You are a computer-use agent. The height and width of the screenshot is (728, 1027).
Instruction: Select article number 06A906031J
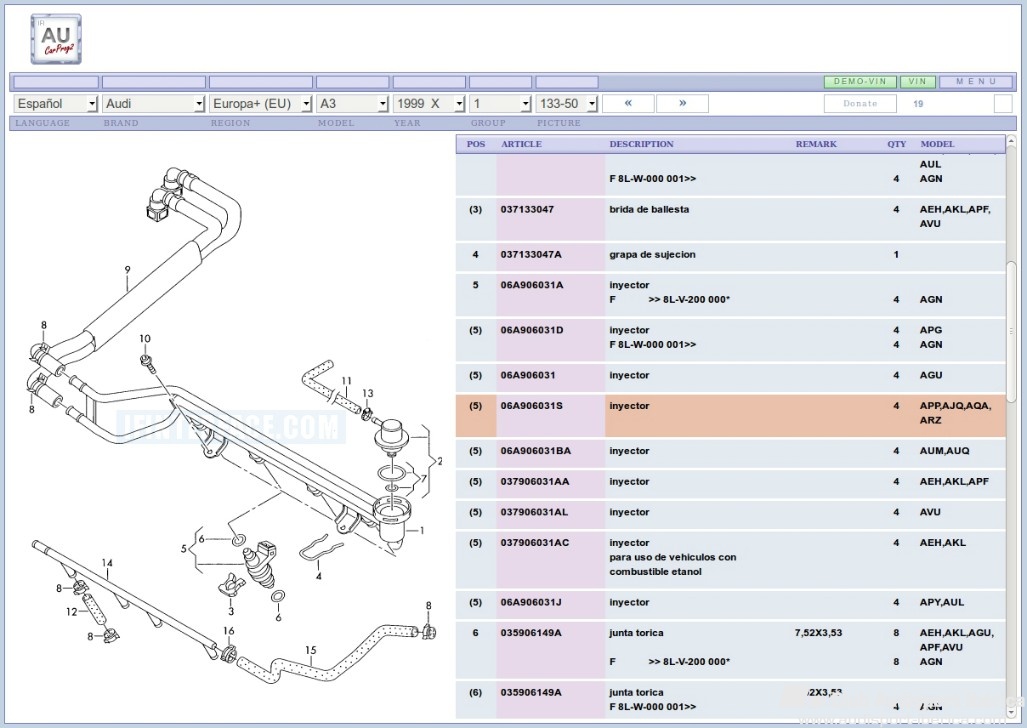[531, 603]
